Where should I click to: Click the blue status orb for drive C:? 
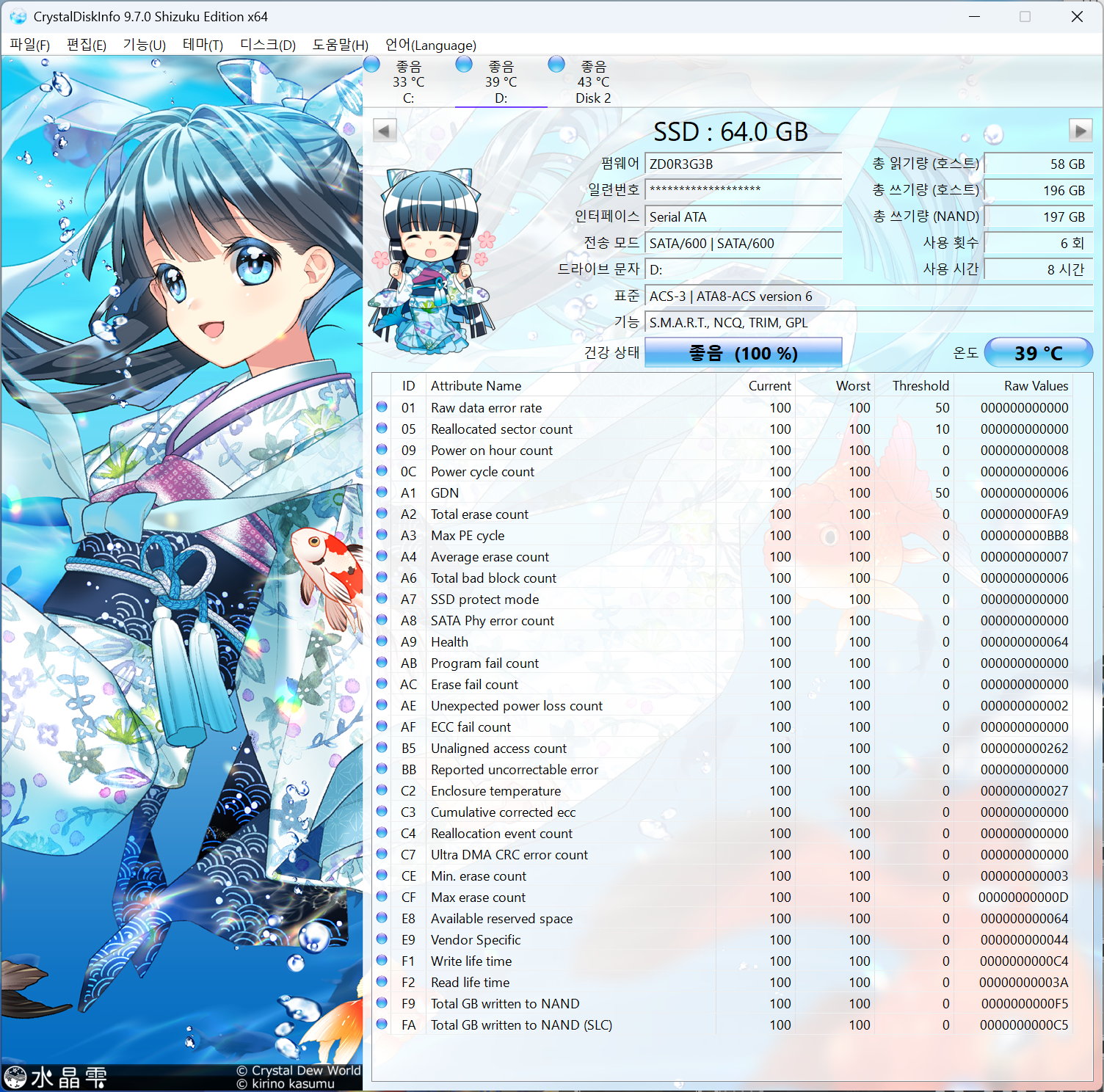372,65
